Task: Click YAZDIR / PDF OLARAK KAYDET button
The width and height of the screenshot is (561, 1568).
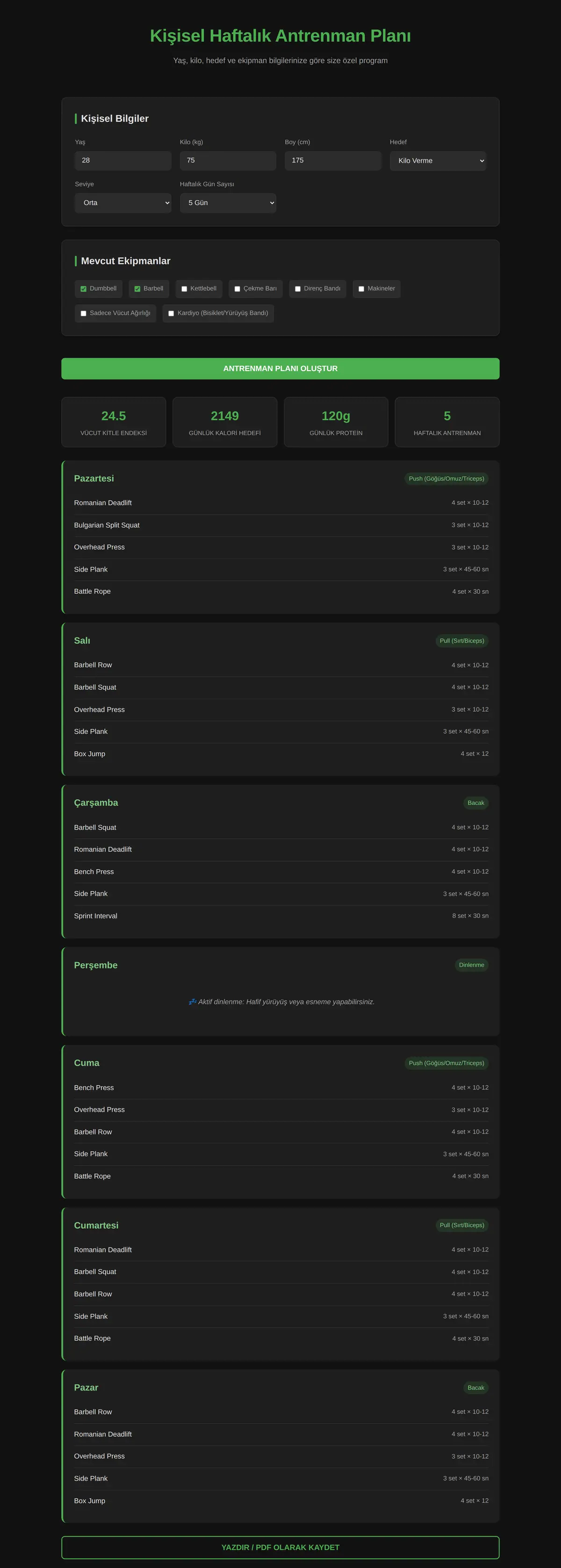Action: point(280,1547)
